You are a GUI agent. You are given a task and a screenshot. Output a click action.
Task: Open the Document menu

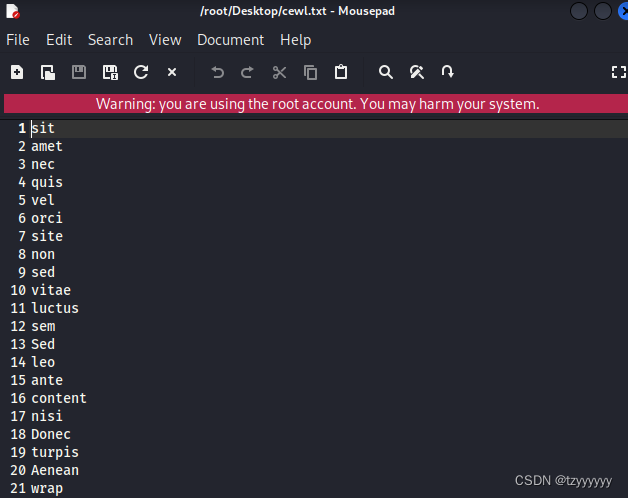[231, 40]
